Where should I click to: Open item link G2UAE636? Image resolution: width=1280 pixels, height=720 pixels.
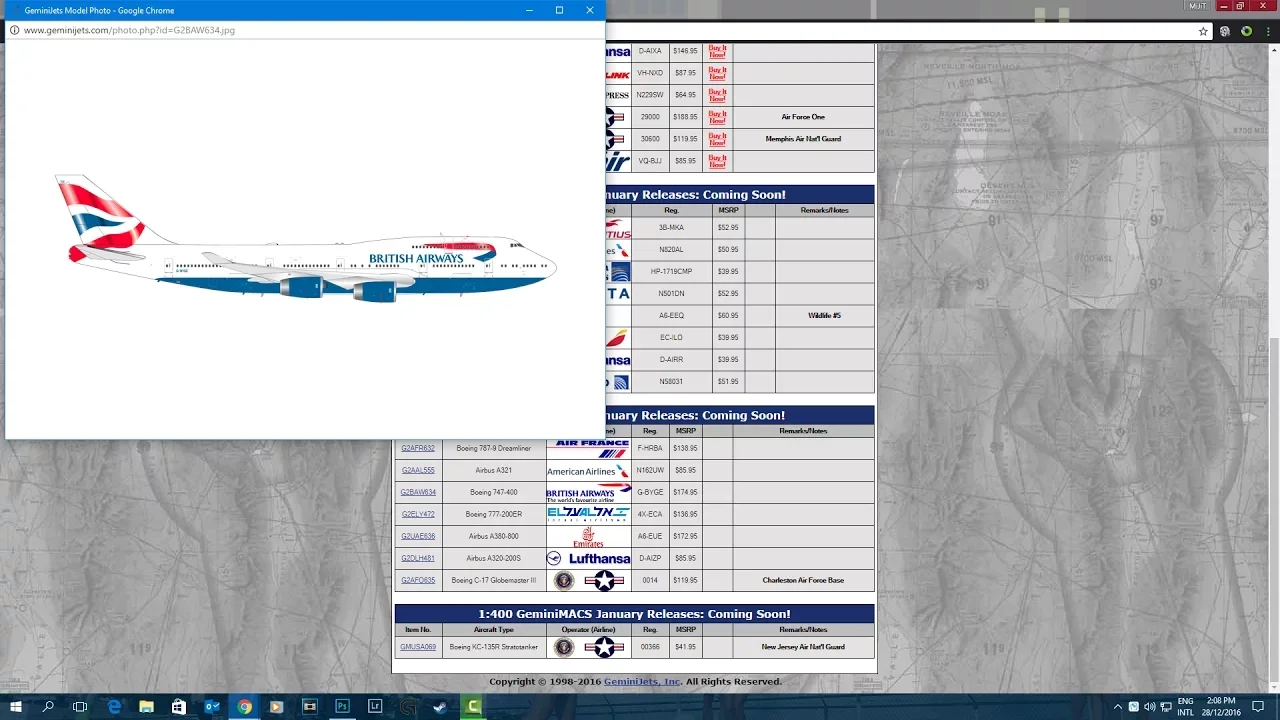418,536
